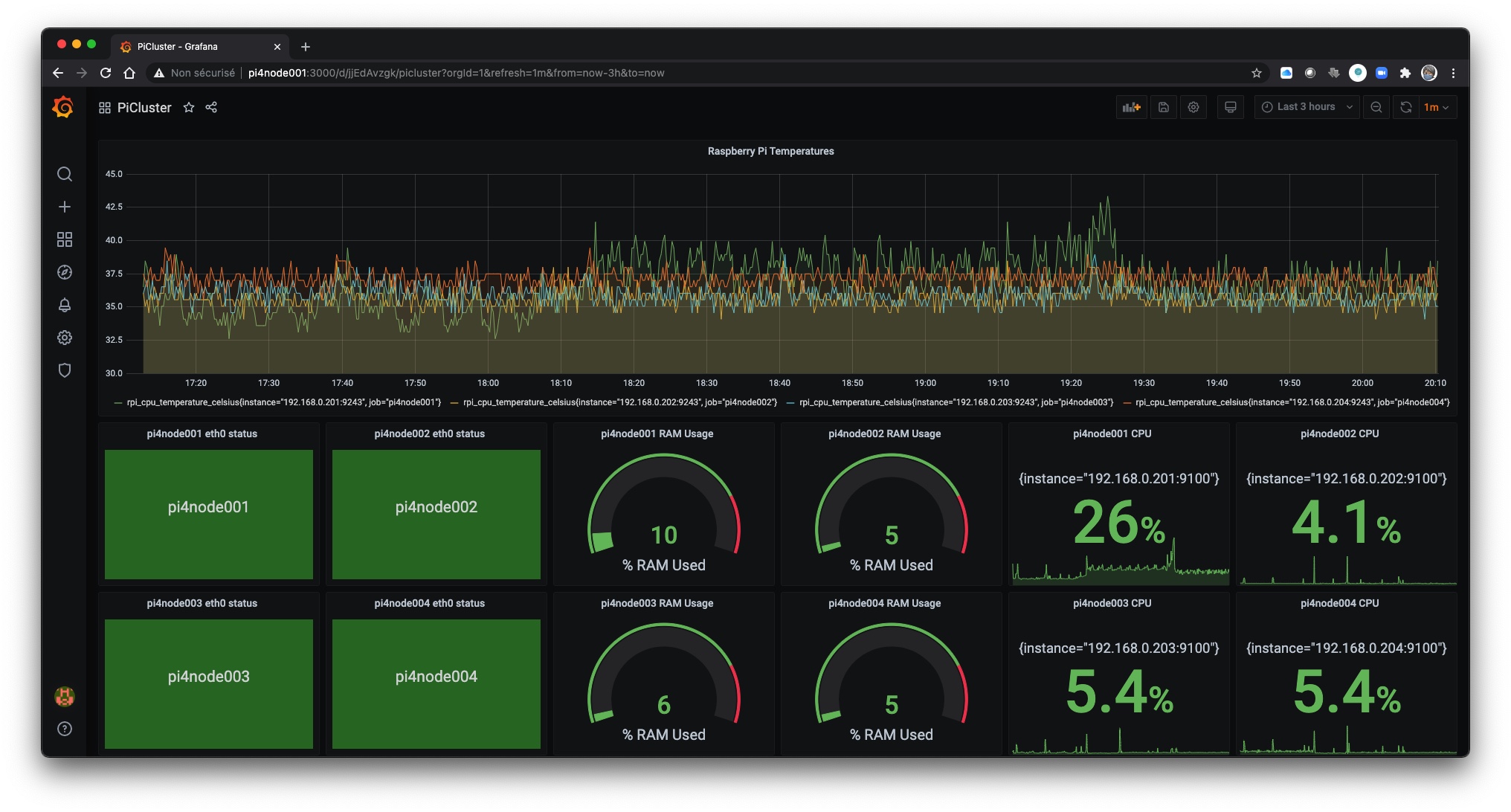
Task: Open the 1m refresh interval dropdown
Action: [1436, 107]
